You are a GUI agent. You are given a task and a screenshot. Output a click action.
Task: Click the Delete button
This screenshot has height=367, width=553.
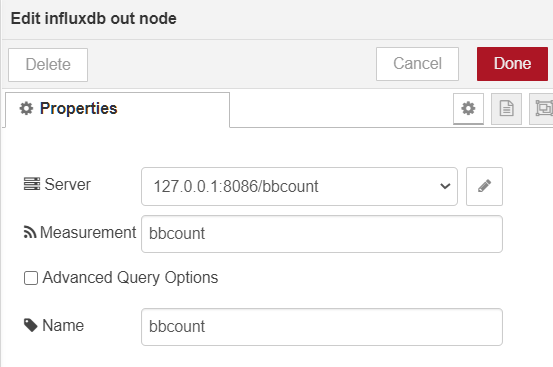48,65
